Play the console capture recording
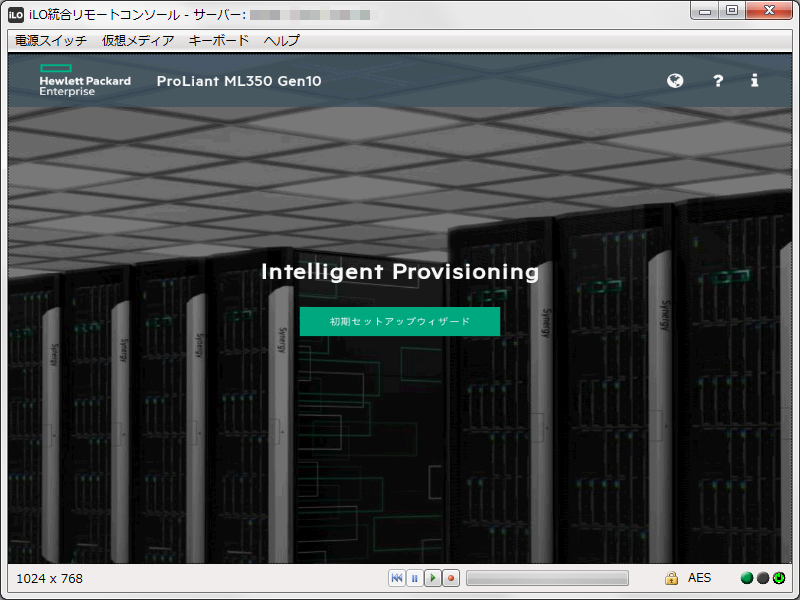 pyautogui.click(x=433, y=578)
